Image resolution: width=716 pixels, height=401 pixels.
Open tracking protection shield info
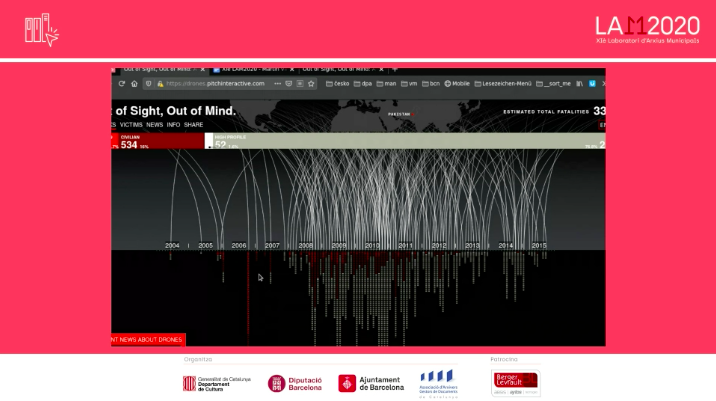tap(148, 84)
